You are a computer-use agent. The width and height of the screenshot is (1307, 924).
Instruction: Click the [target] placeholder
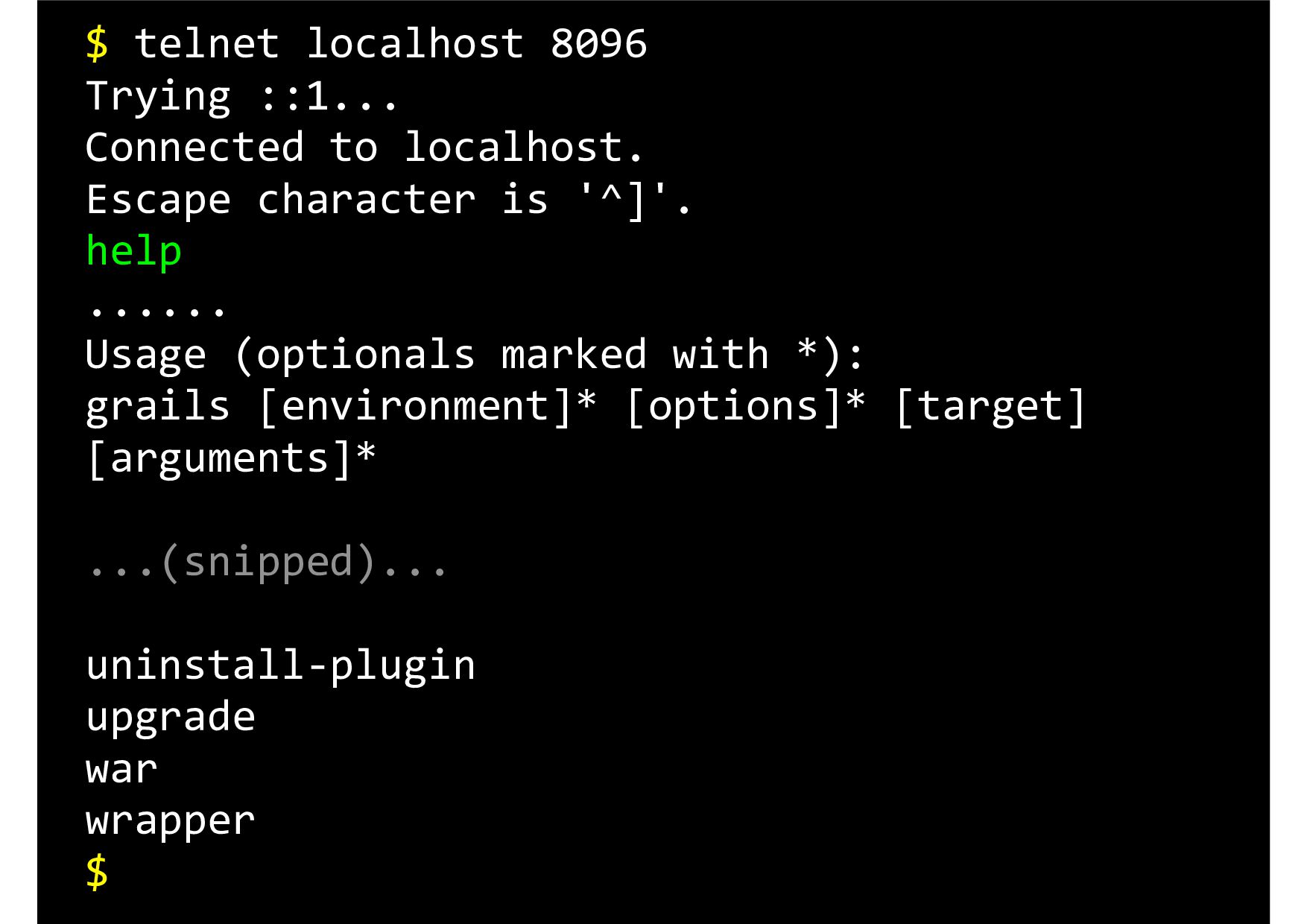990,408
